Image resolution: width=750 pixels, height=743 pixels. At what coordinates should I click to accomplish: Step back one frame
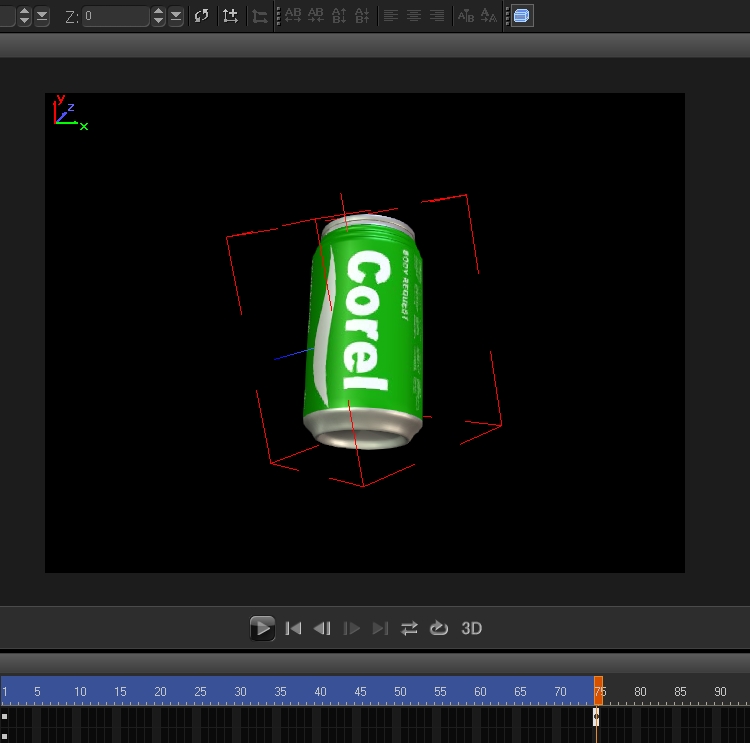click(322, 628)
